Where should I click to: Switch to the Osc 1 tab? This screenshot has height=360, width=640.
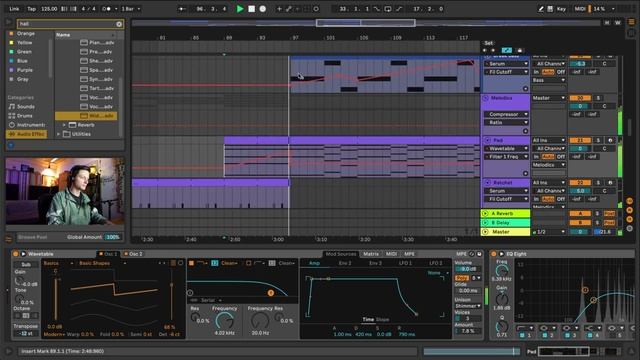pyautogui.click(x=108, y=254)
